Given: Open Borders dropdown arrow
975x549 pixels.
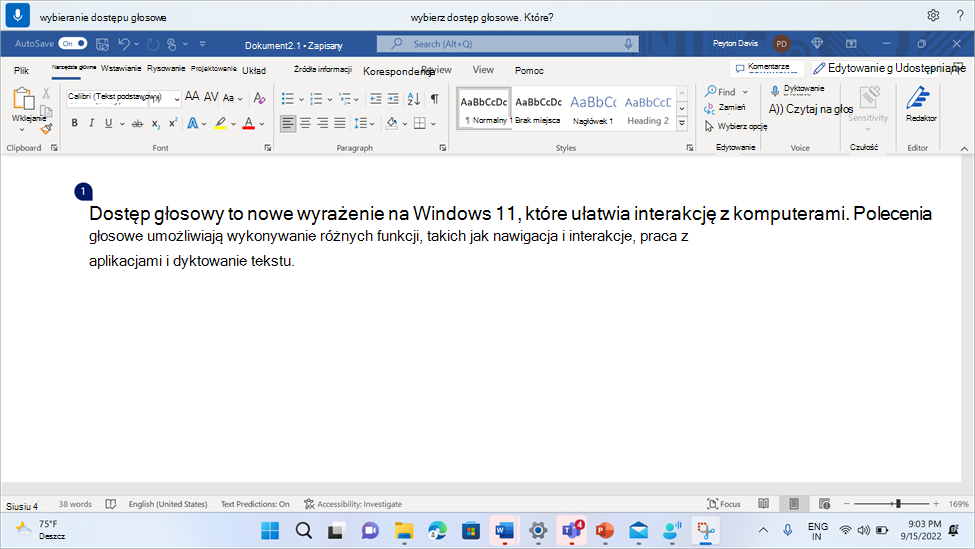Looking at the screenshot, I should point(433,124).
